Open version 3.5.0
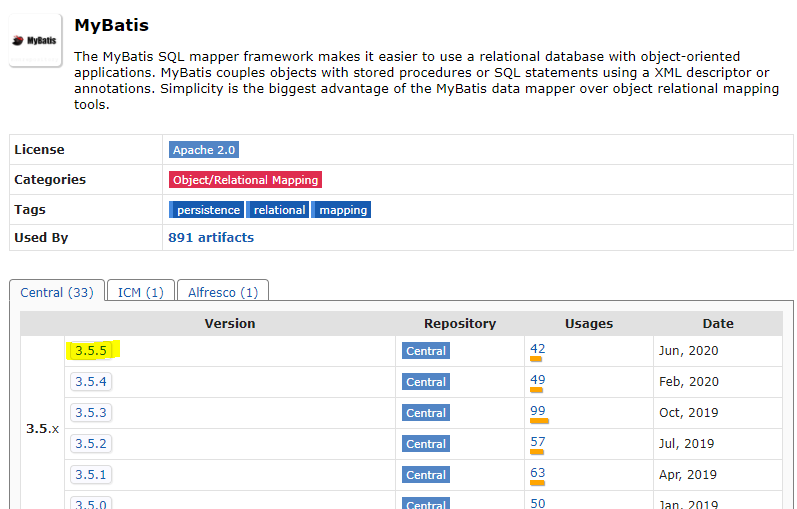The height and width of the screenshot is (509, 797). click(x=91, y=503)
